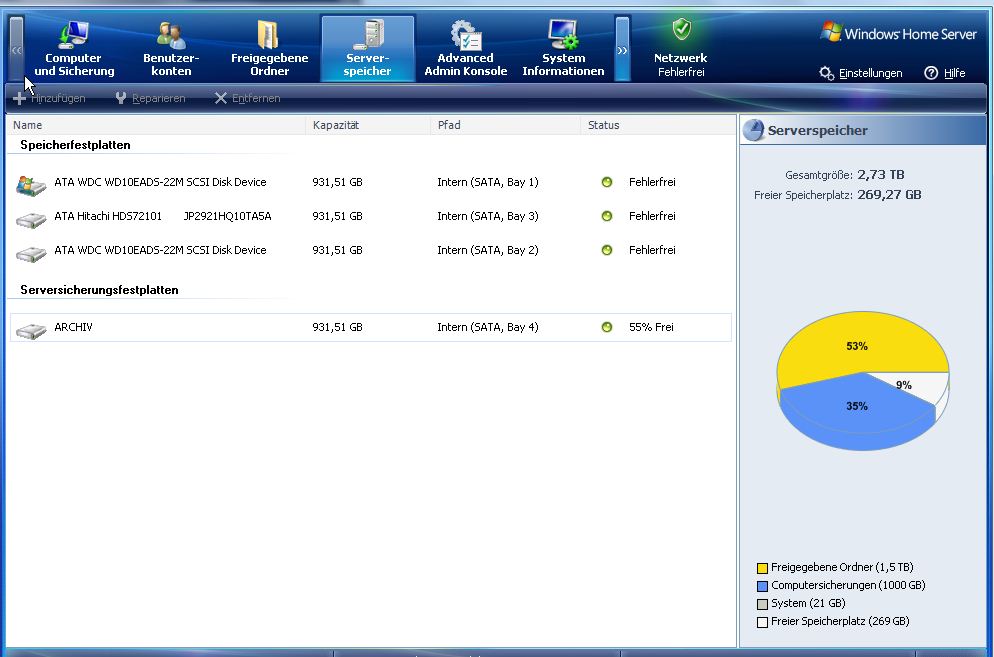Sort by Kapazität column header
This screenshot has width=994, height=657.
[368, 125]
